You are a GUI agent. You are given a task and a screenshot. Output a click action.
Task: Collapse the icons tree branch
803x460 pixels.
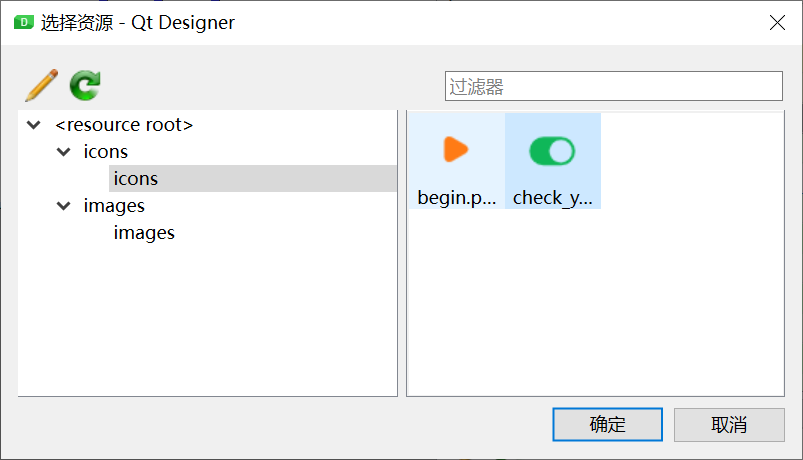click(x=64, y=152)
